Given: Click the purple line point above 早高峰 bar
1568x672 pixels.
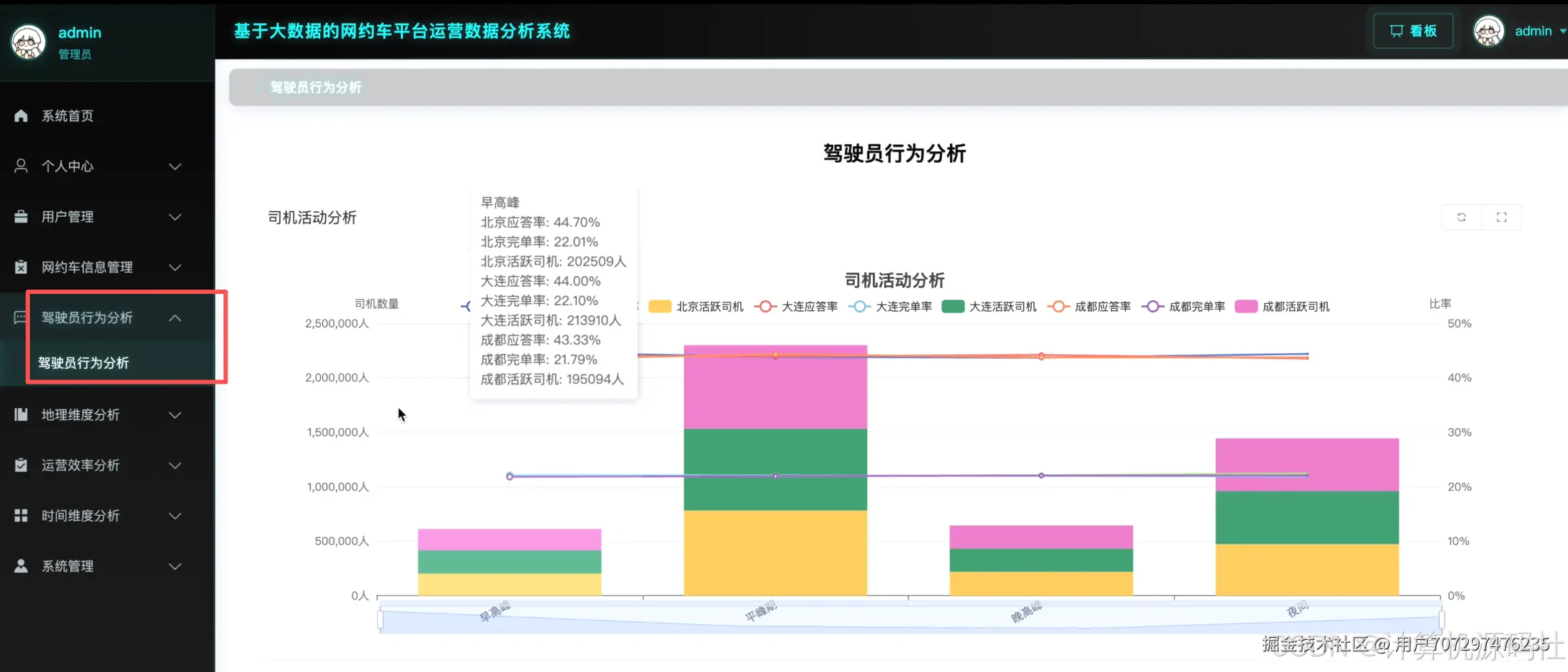Looking at the screenshot, I should (x=509, y=476).
